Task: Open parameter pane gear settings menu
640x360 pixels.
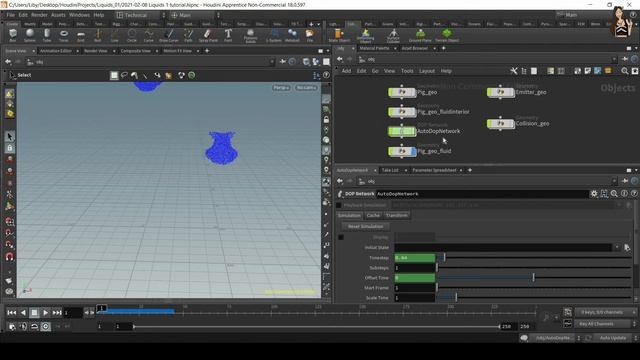Action: [594, 194]
